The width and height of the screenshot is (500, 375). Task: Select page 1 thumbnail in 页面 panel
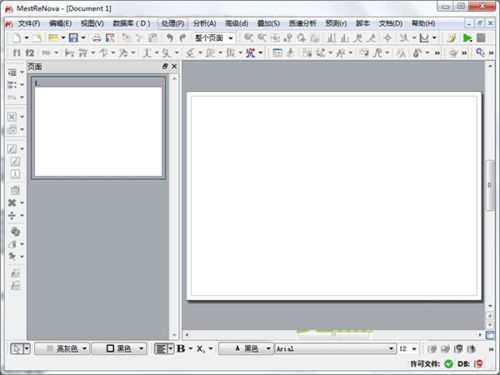pos(98,128)
